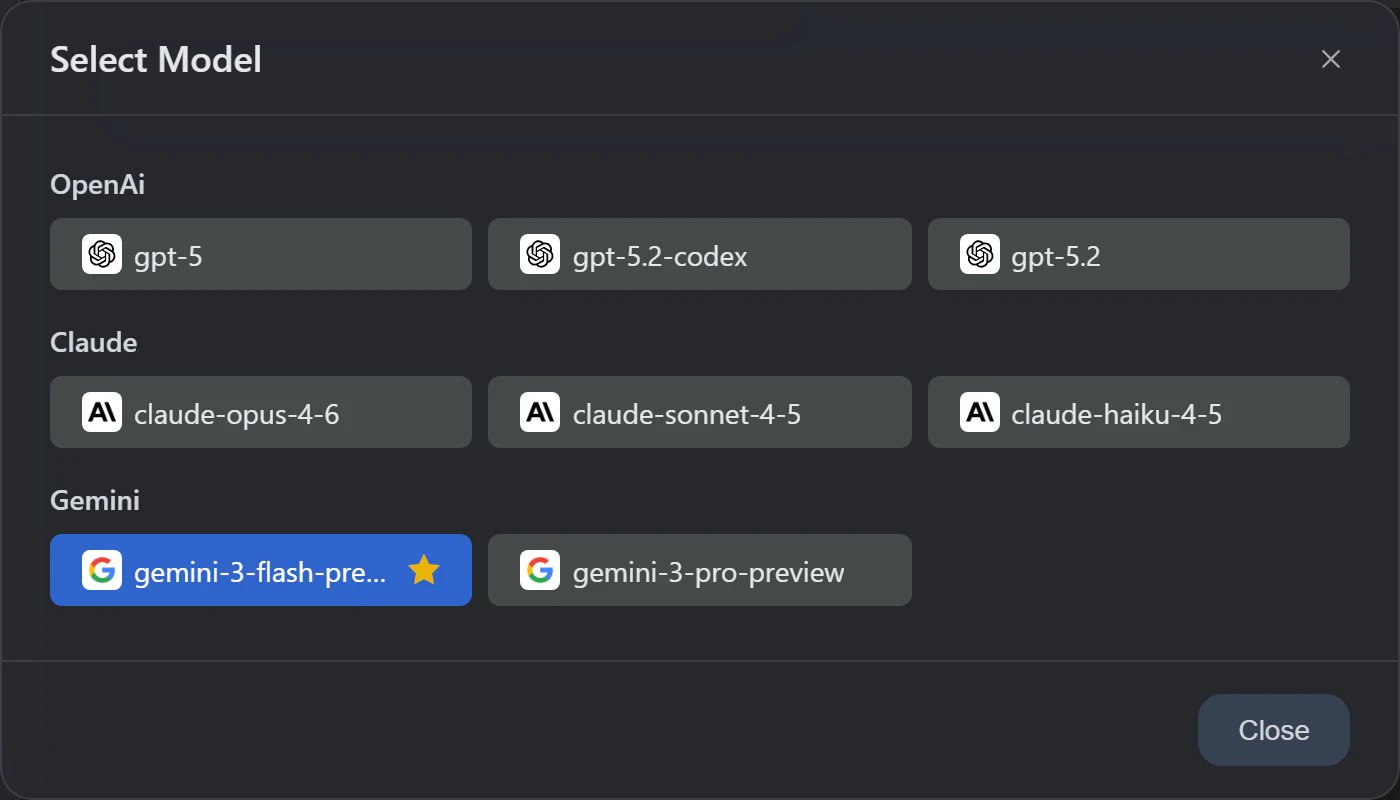Select claude-opus-4-6 model label
The width and height of the screenshot is (1400, 800).
pyautogui.click(x=237, y=414)
